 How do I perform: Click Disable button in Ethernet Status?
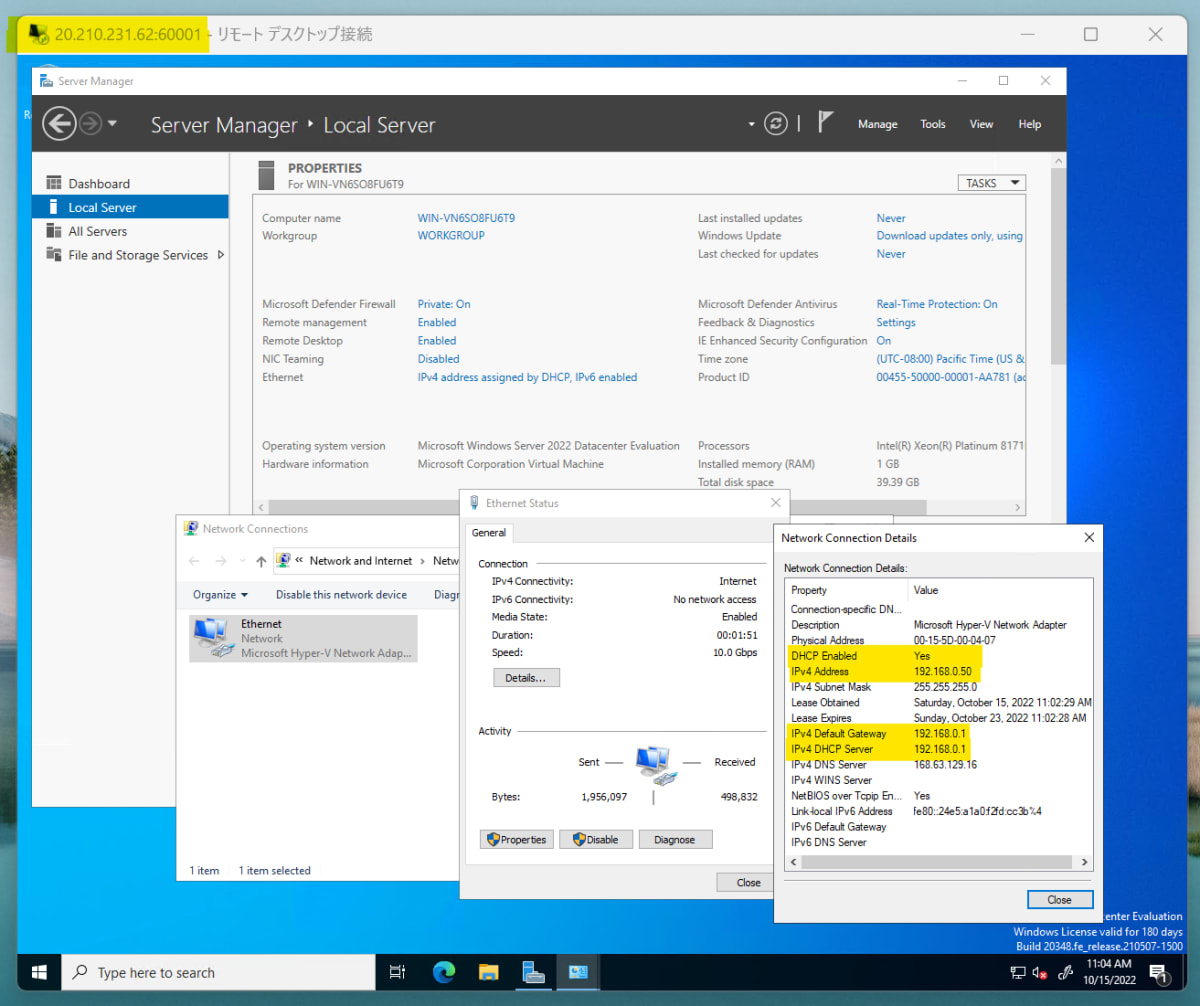[x=596, y=840]
